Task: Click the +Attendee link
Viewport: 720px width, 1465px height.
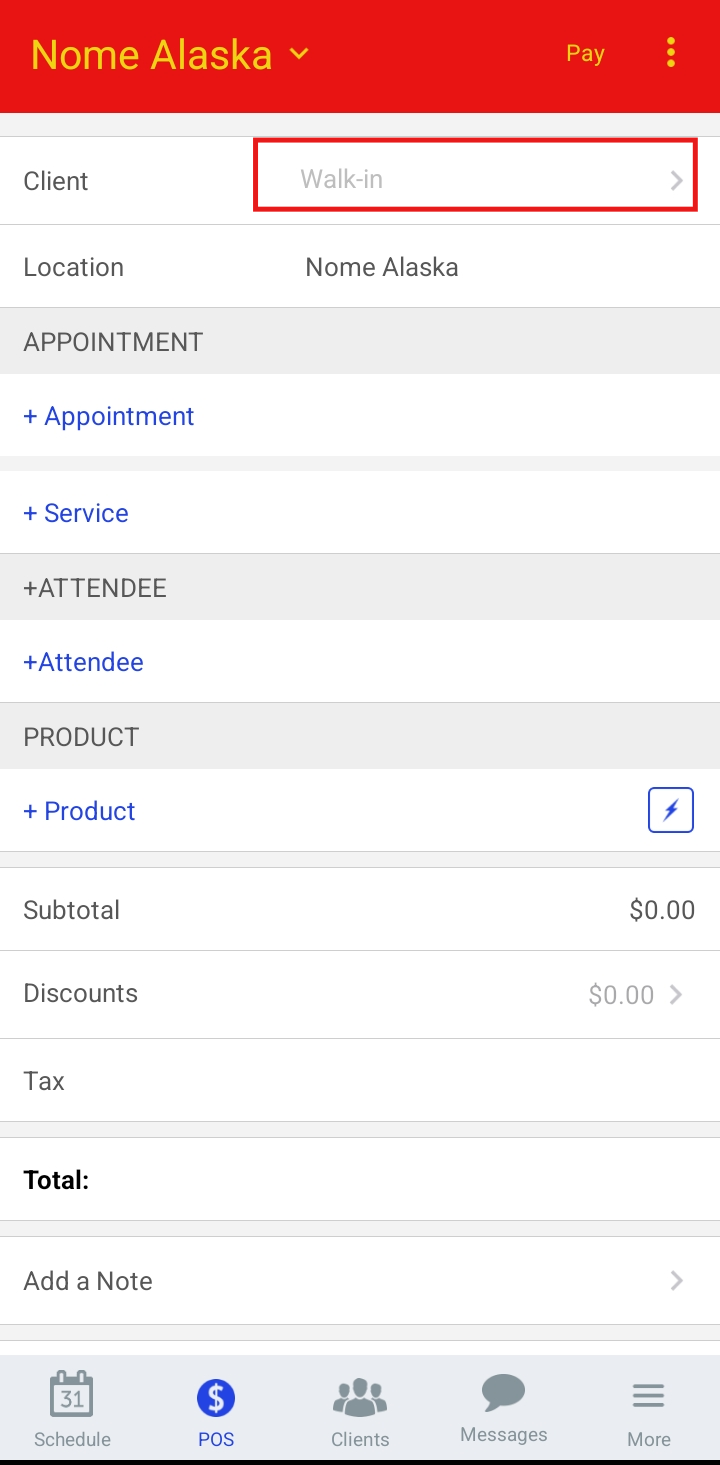Action: pos(83,662)
